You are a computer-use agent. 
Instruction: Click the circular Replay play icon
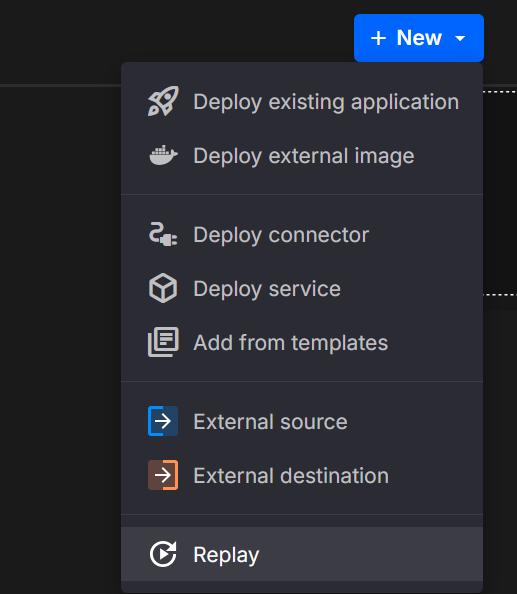click(163, 554)
